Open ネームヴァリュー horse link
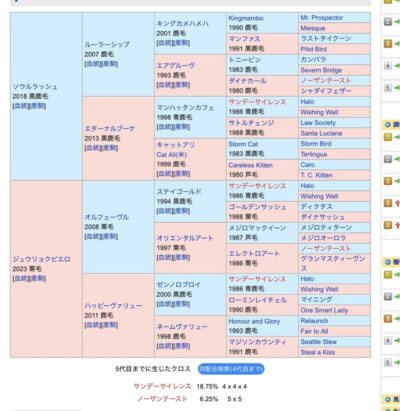The width and height of the screenshot is (400, 411). pos(182,327)
